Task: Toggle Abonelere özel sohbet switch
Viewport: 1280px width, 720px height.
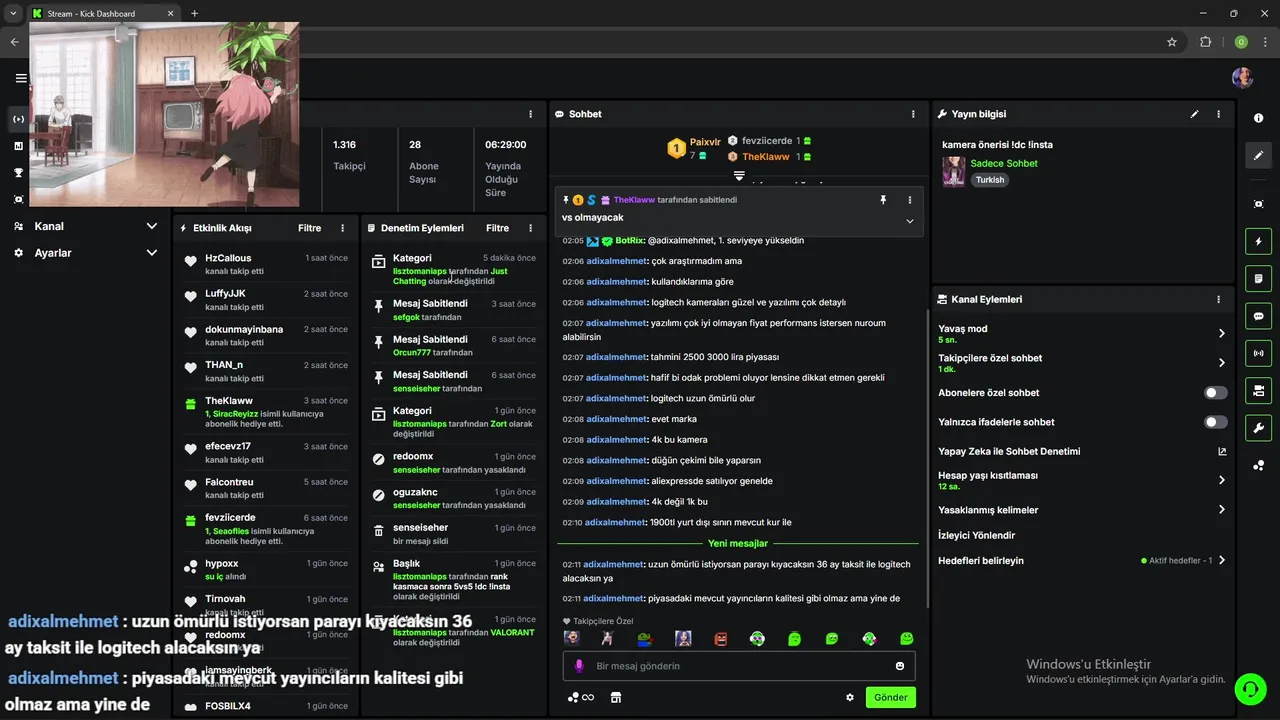Action: 1216,393
